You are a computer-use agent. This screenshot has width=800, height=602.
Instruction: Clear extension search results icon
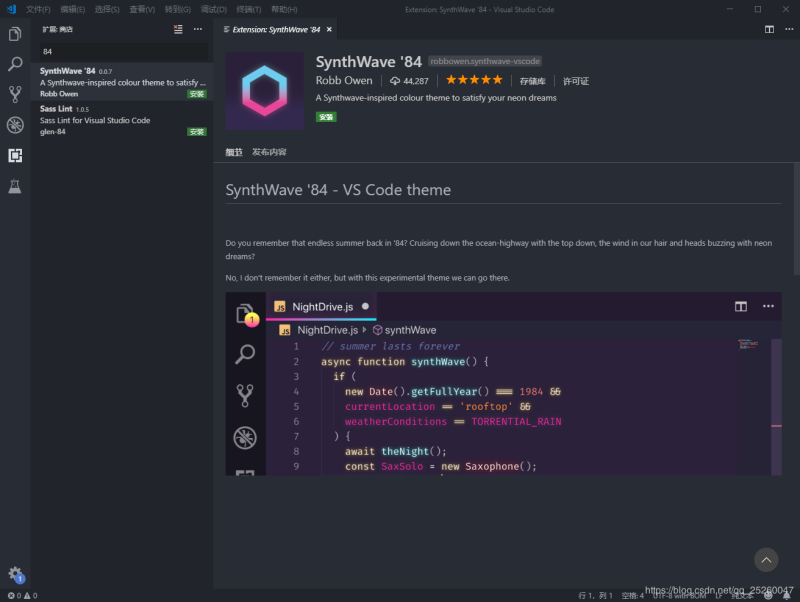pos(178,30)
